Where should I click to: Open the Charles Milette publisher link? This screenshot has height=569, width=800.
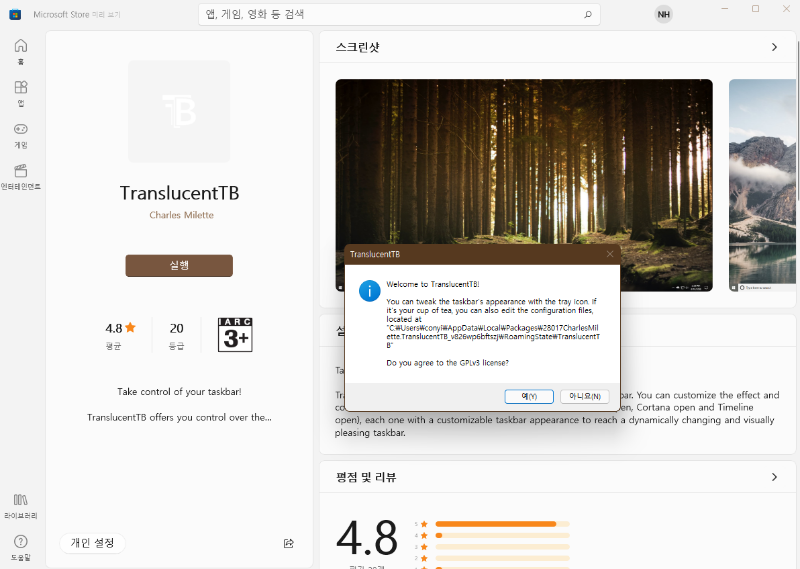click(x=181, y=215)
